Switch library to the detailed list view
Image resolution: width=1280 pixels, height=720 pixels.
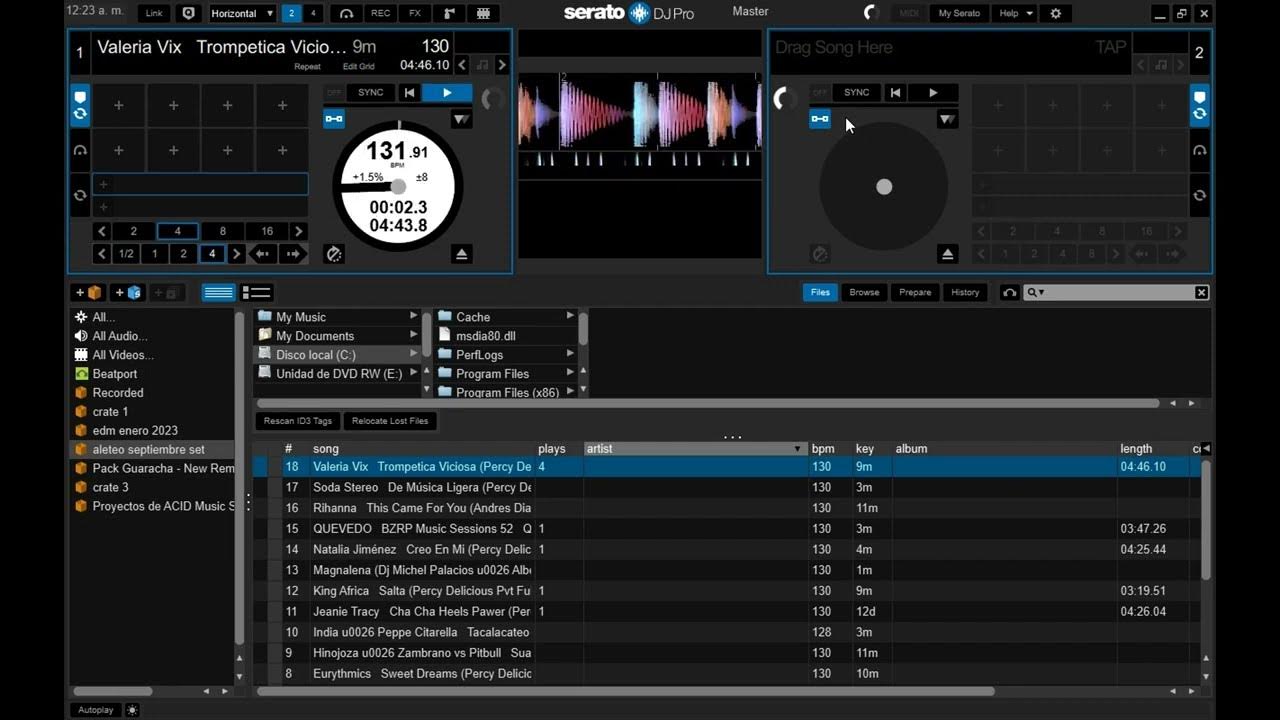257,292
